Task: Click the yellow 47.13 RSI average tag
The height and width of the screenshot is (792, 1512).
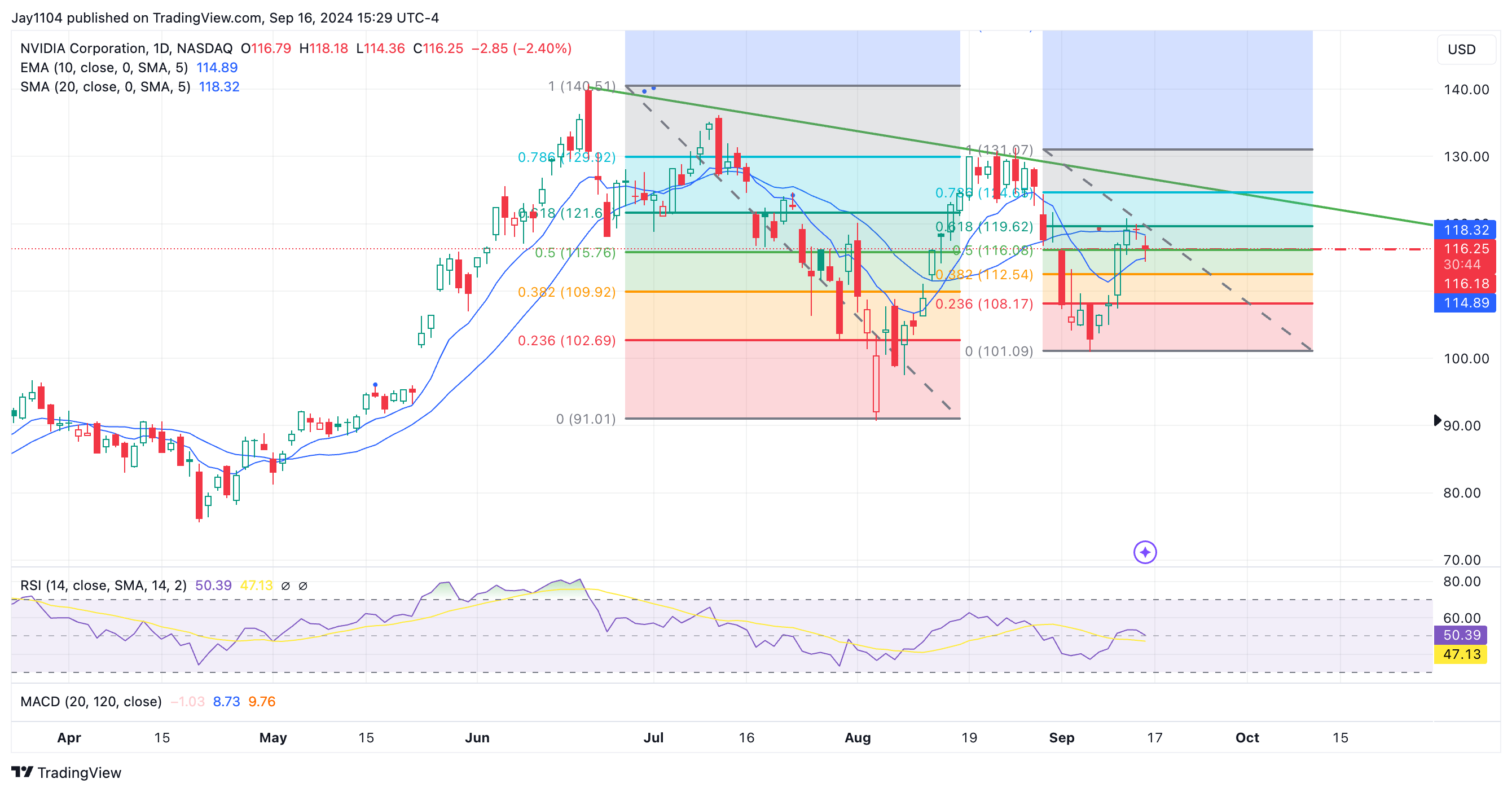Action: [x=1461, y=654]
